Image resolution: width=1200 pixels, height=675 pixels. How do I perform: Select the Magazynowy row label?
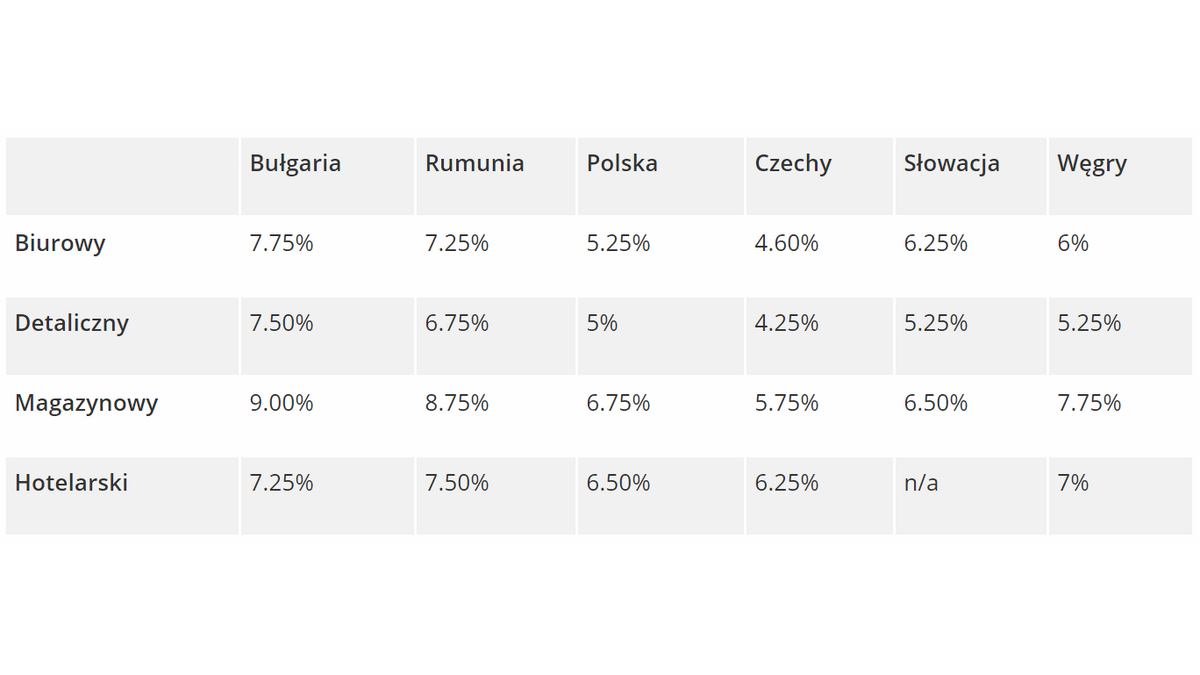pyautogui.click(x=86, y=404)
